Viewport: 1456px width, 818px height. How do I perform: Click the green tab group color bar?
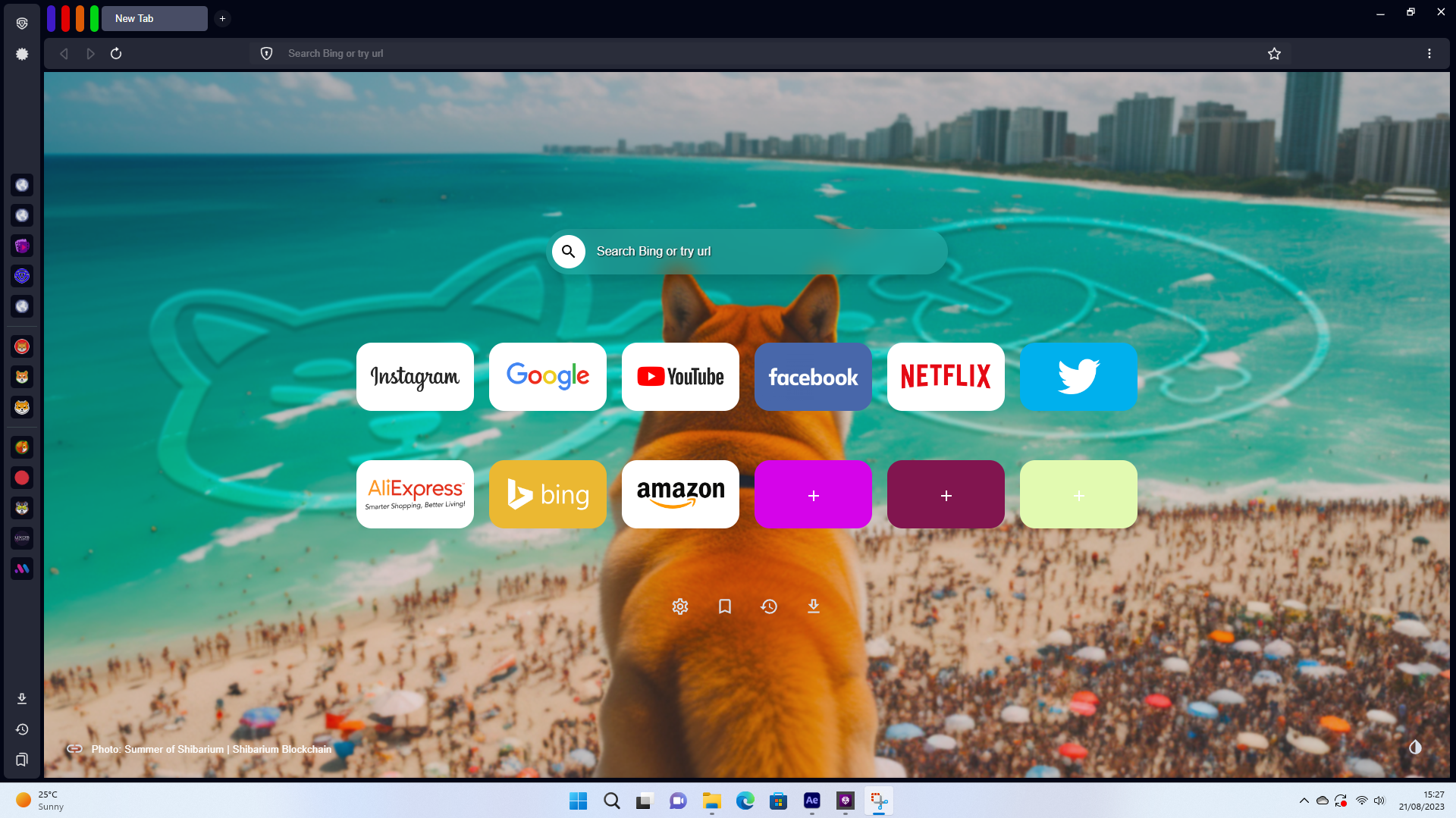pyautogui.click(x=94, y=18)
